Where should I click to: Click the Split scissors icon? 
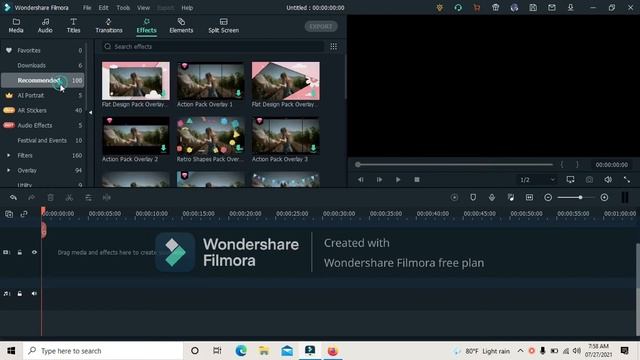click(69, 198)
